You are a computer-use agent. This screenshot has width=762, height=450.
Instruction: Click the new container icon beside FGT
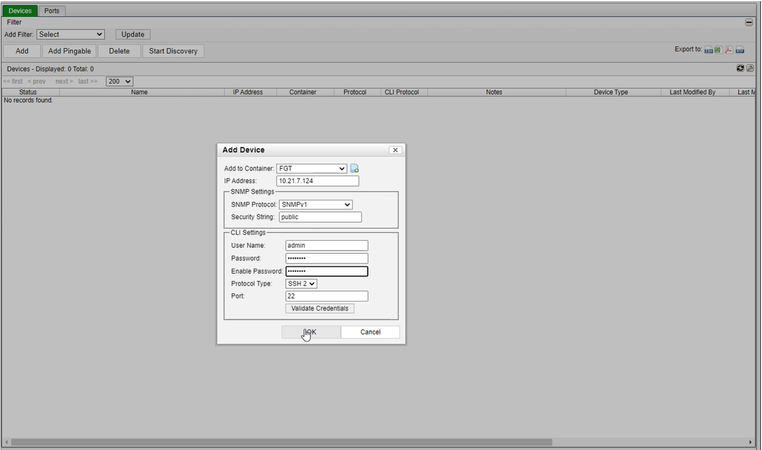click(x=354, y=168)
